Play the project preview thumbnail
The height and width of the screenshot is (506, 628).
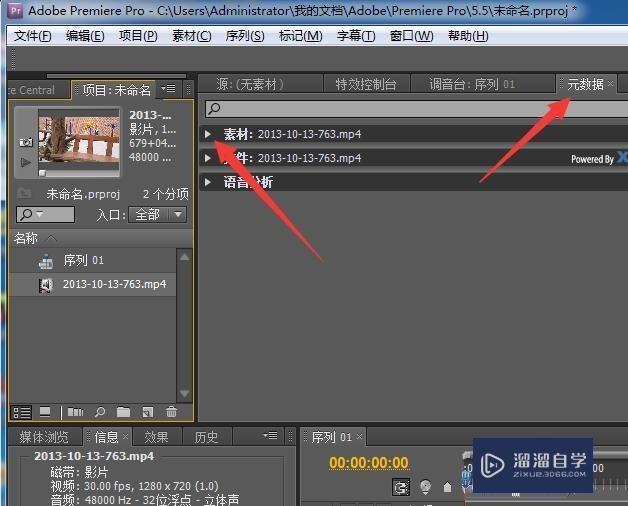pyautogui.click(x=26, y=162)
